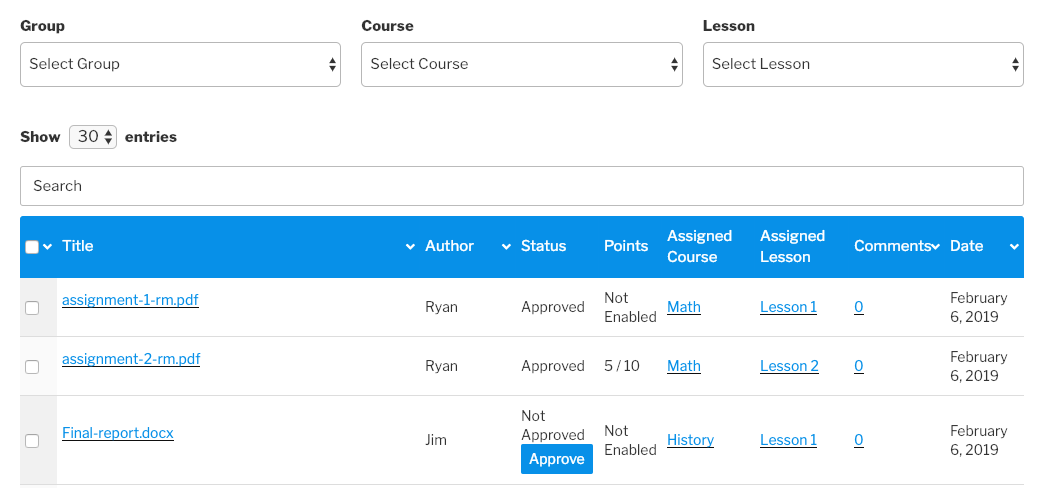Open Lesson 2 link for assignment-2-rm.pdf
1042x488 pixels.
789,366
